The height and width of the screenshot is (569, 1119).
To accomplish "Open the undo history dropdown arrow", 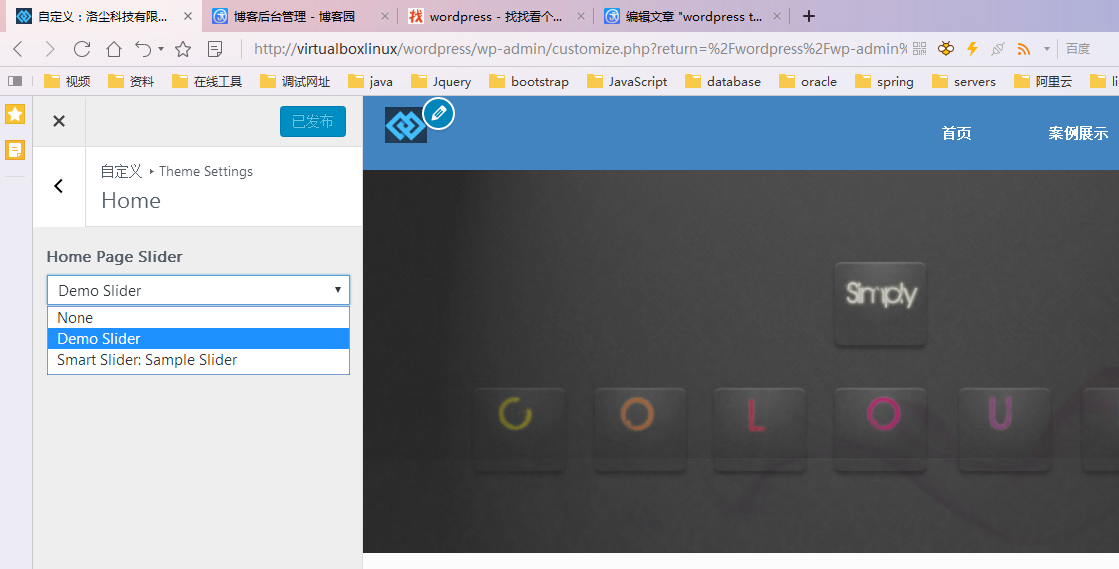I will coord(161,49).
